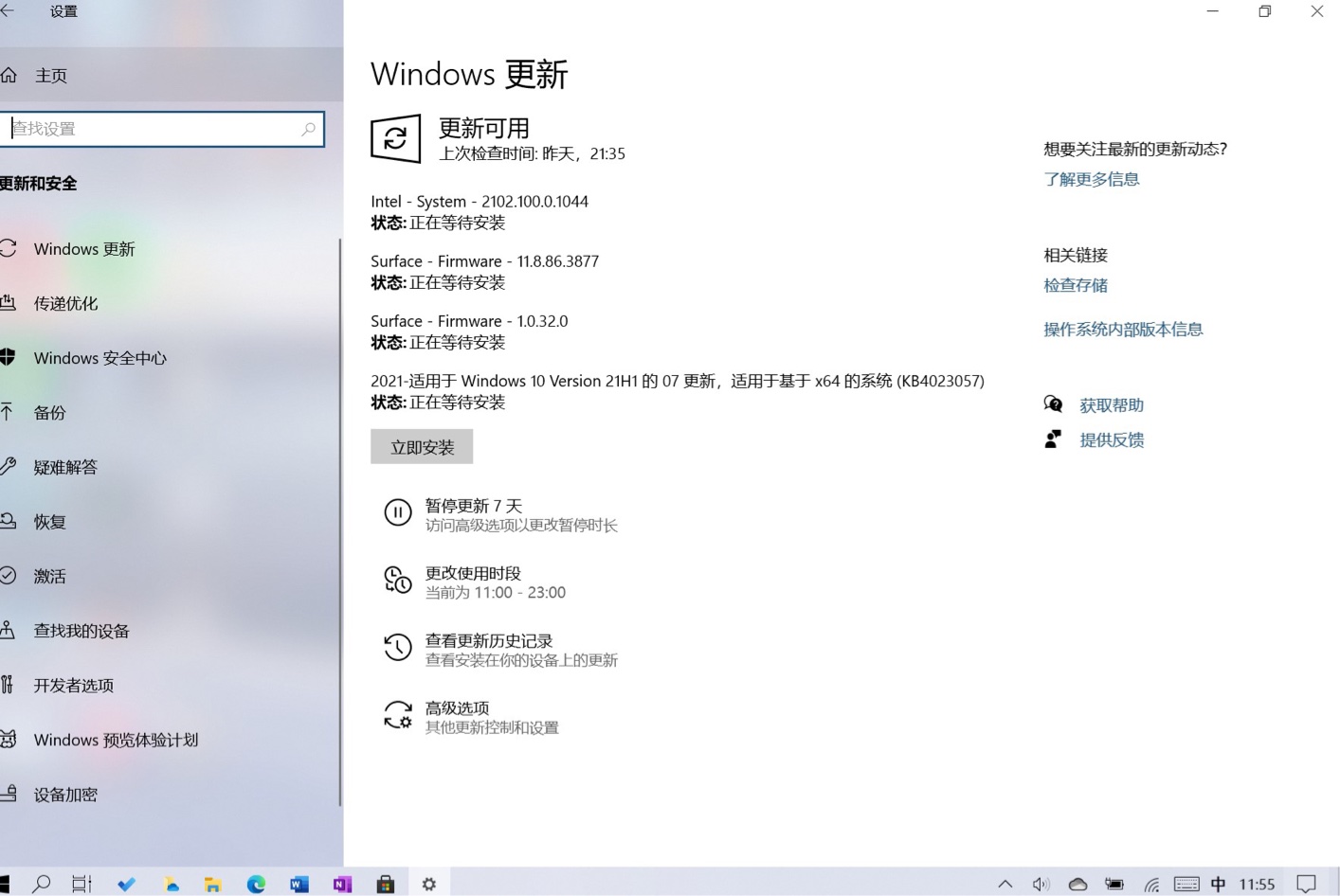Click the 开发者选项 tools icon
Image resolution: width=1340 pixels, height=896 pixels.
[8, 685]
